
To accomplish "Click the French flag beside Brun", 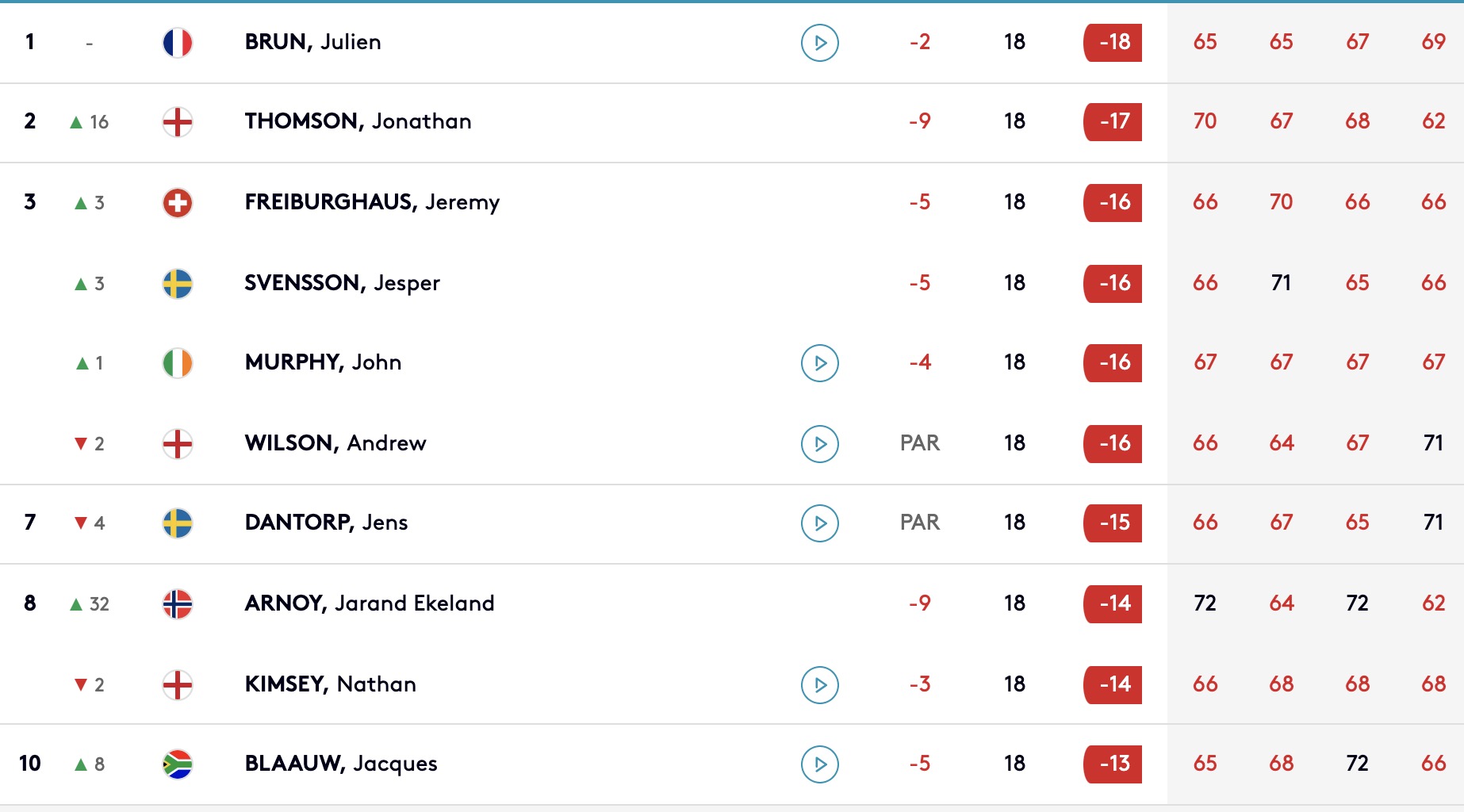I will point(178,43).
